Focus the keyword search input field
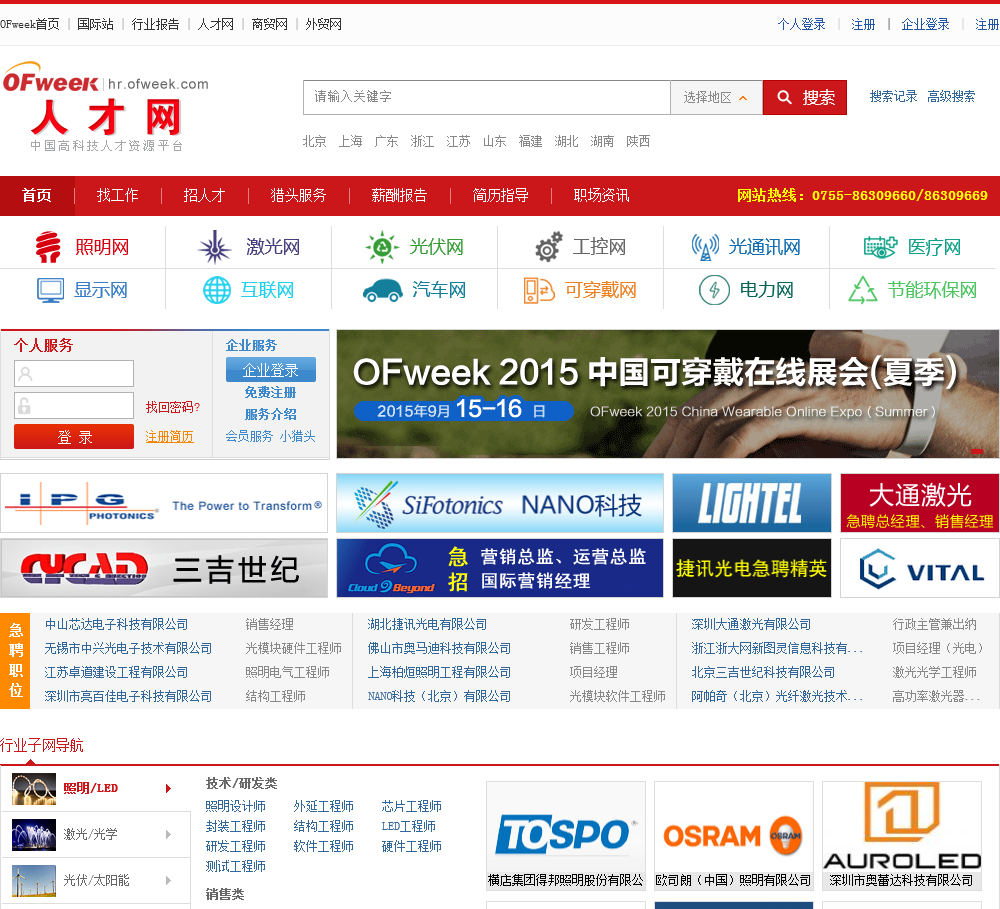This screenshot has height=909, width=1000. pyautogui.click(x=487, y=98)
